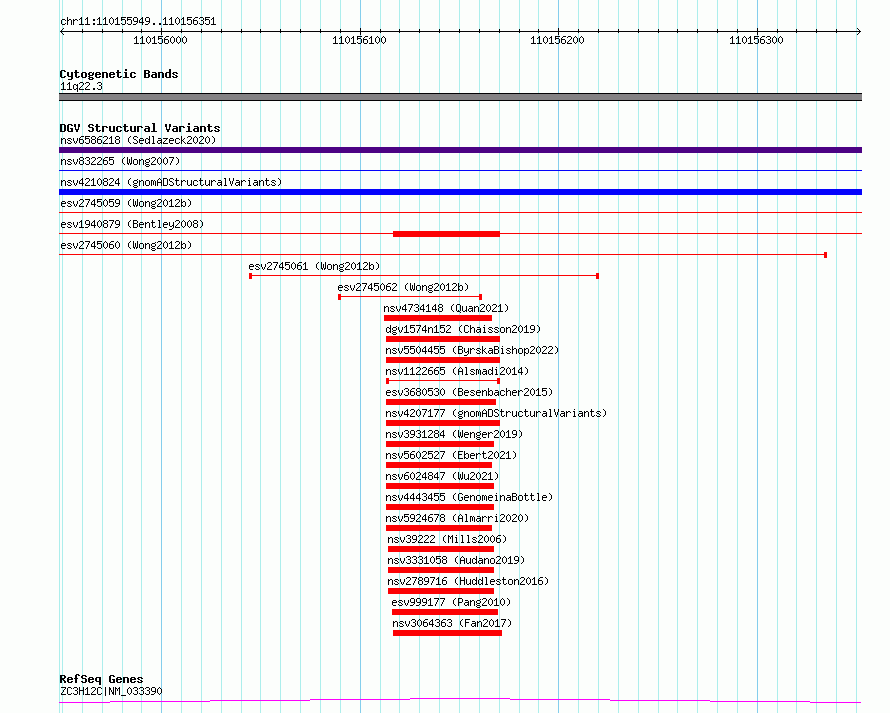Open the esv2745059 (Wong2012b) label

coord(126,203)
